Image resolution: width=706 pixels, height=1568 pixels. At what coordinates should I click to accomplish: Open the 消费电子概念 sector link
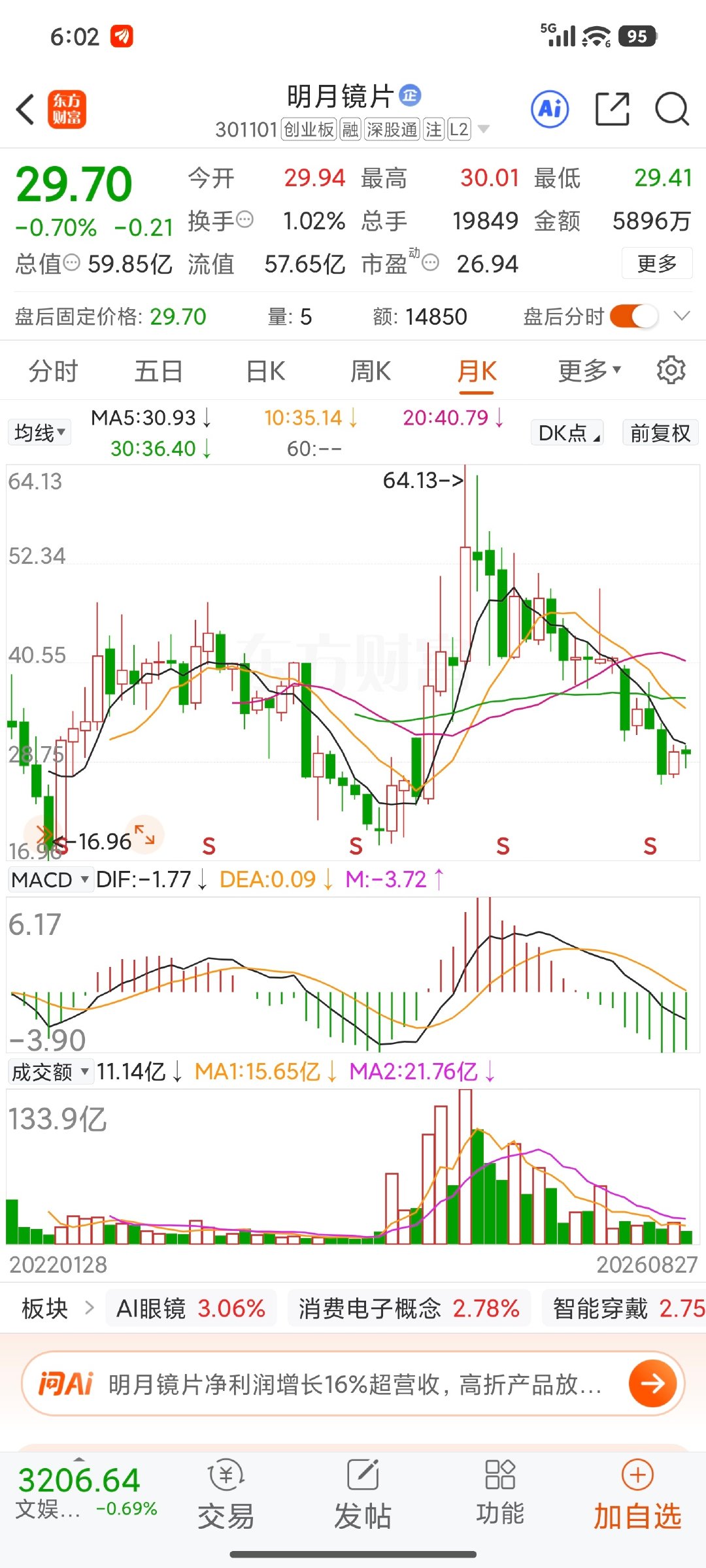coord(409,1308)
